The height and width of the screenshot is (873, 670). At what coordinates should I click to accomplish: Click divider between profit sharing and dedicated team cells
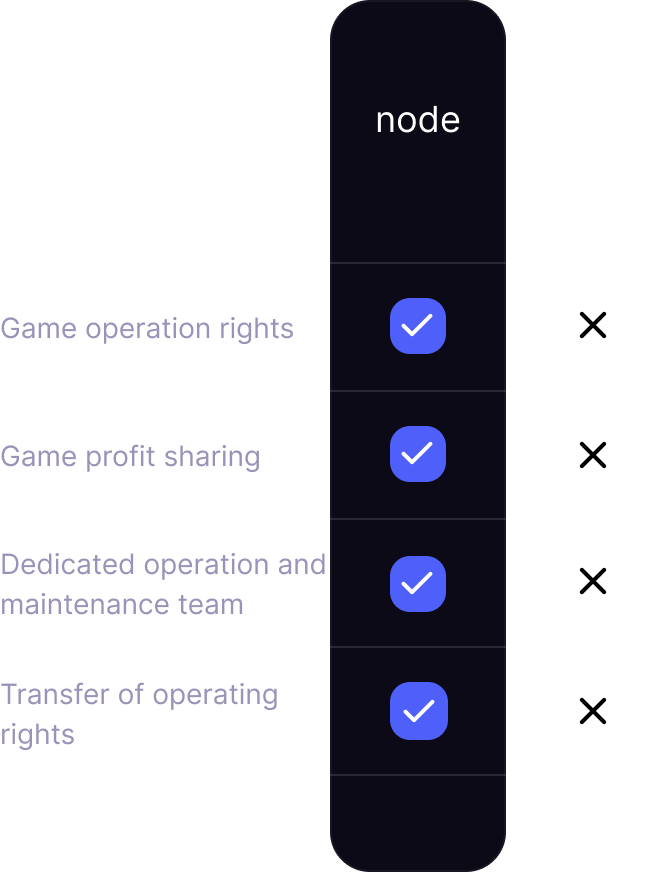coord(418,519)
